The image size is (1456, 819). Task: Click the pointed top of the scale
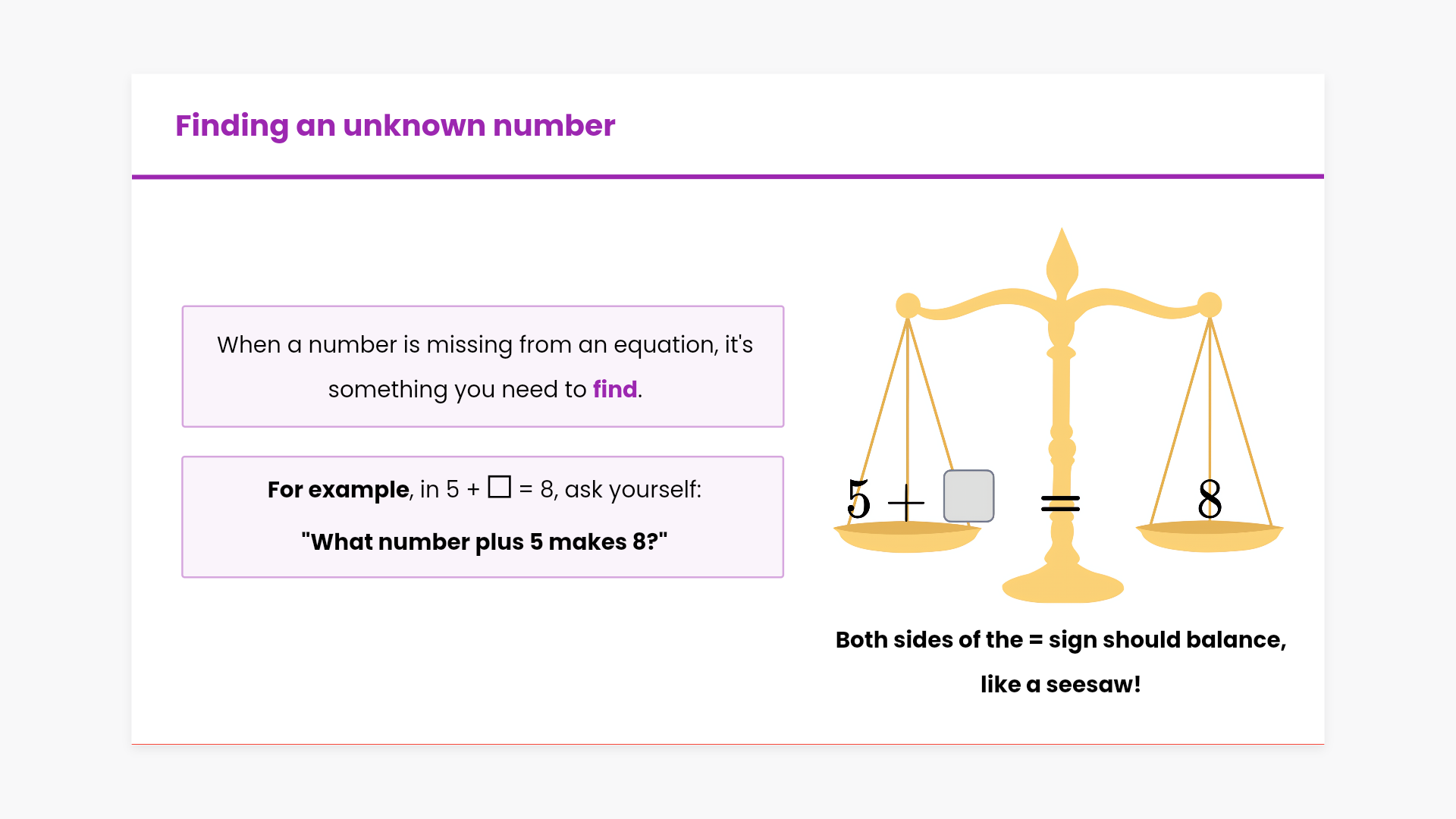pos(1062,250)
